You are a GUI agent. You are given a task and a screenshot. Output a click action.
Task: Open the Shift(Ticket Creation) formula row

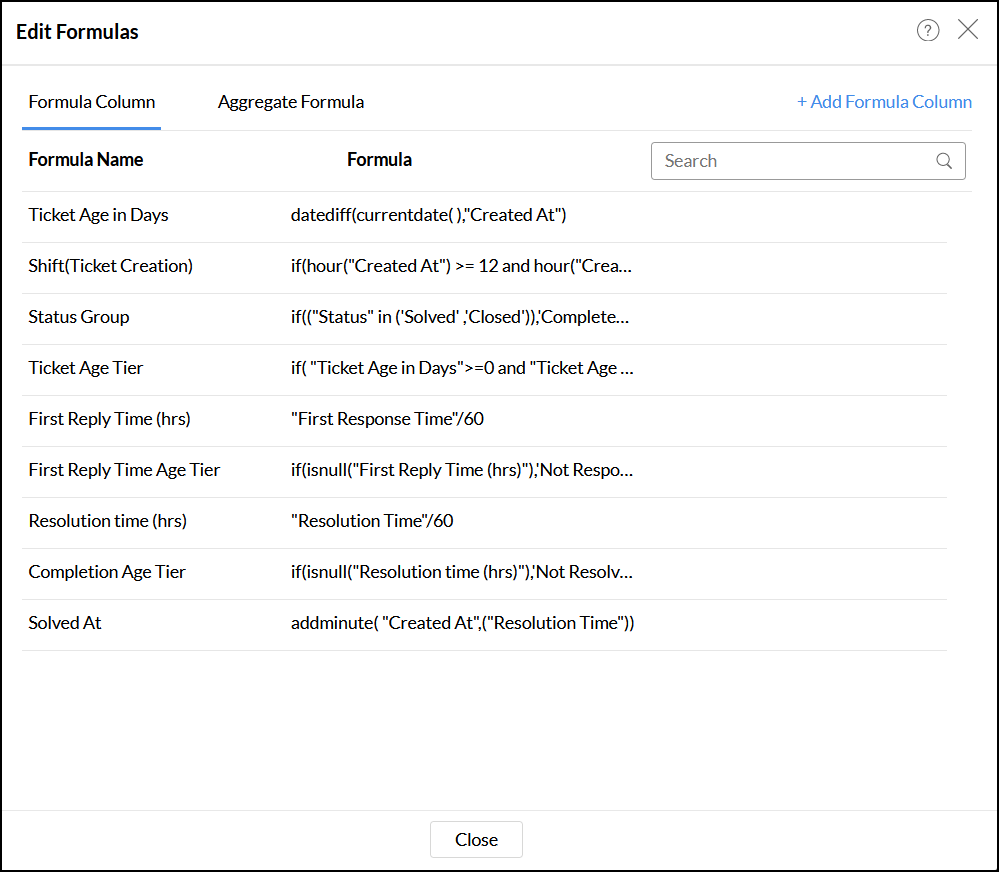point(110,266)
